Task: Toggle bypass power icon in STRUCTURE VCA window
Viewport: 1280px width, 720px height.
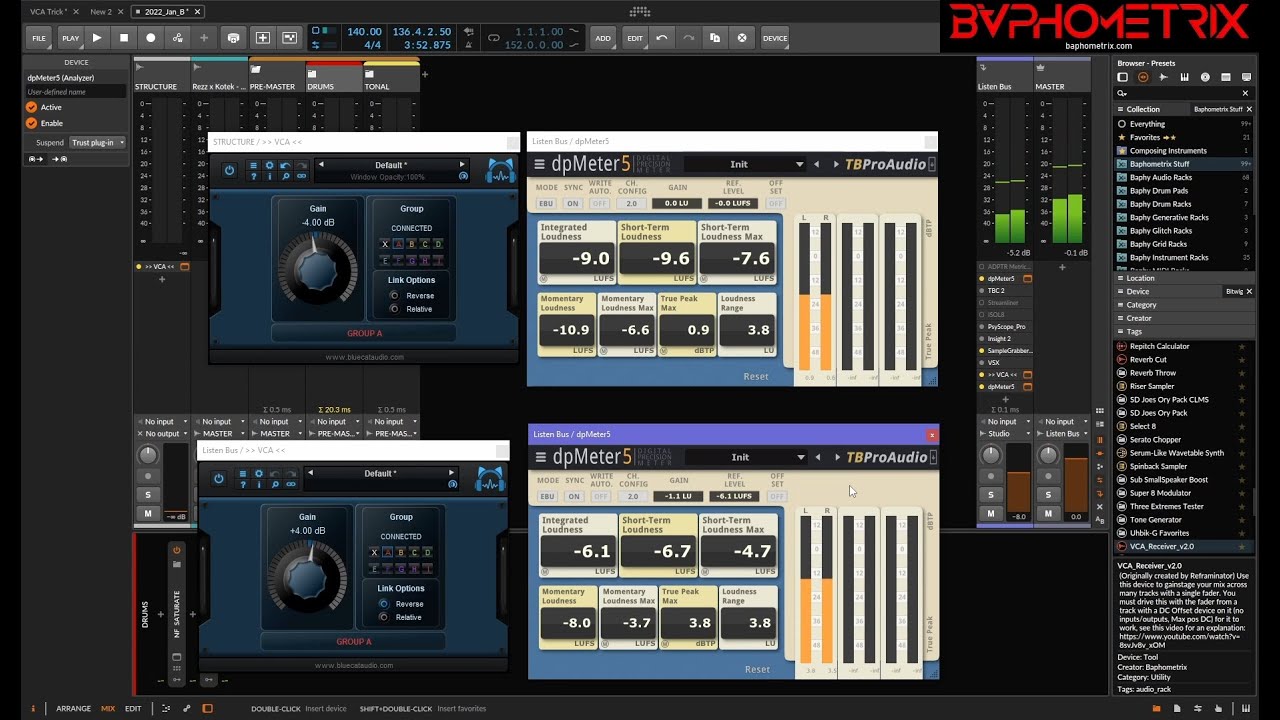Action: pyautogui.click(x=229, y=171)
